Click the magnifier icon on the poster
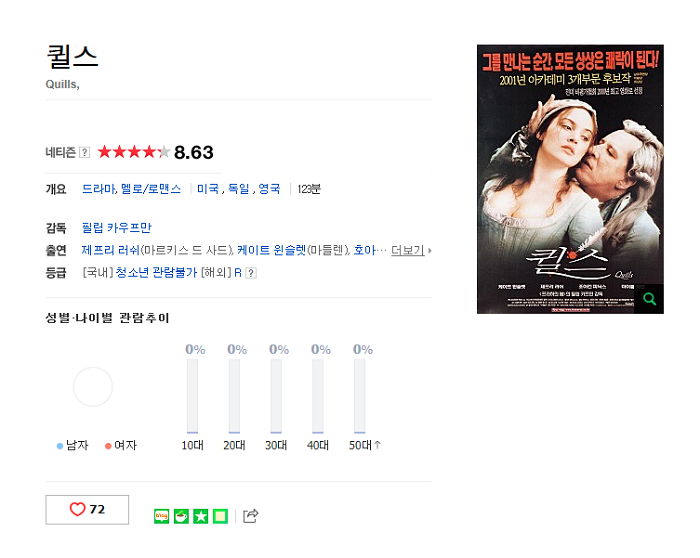This screenshot has height=558, width=700. coord(649,299)
